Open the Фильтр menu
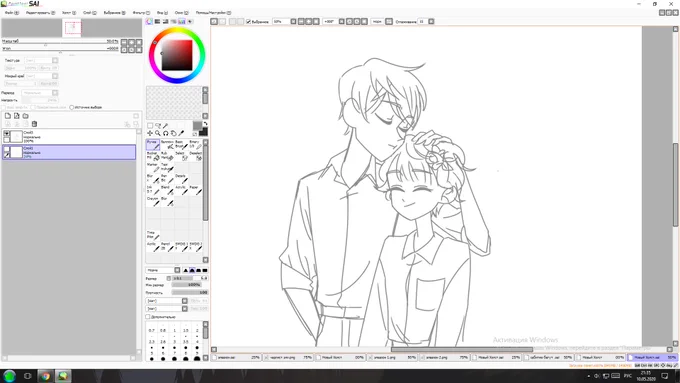Image resolution: width=680 pixels, height=383 pixels. click(141, 13)
